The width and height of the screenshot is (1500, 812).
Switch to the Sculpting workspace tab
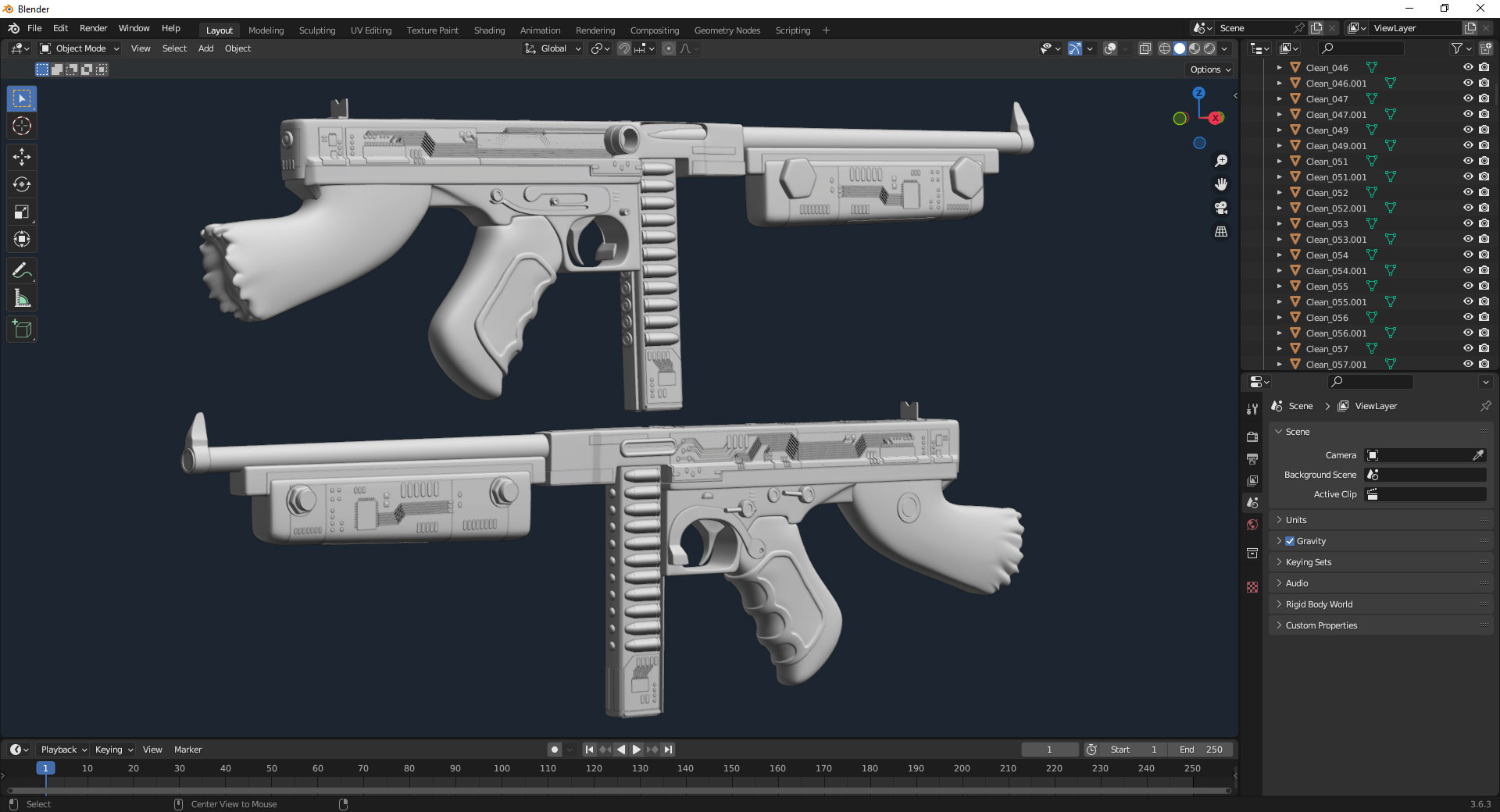[x=317, y=30]
